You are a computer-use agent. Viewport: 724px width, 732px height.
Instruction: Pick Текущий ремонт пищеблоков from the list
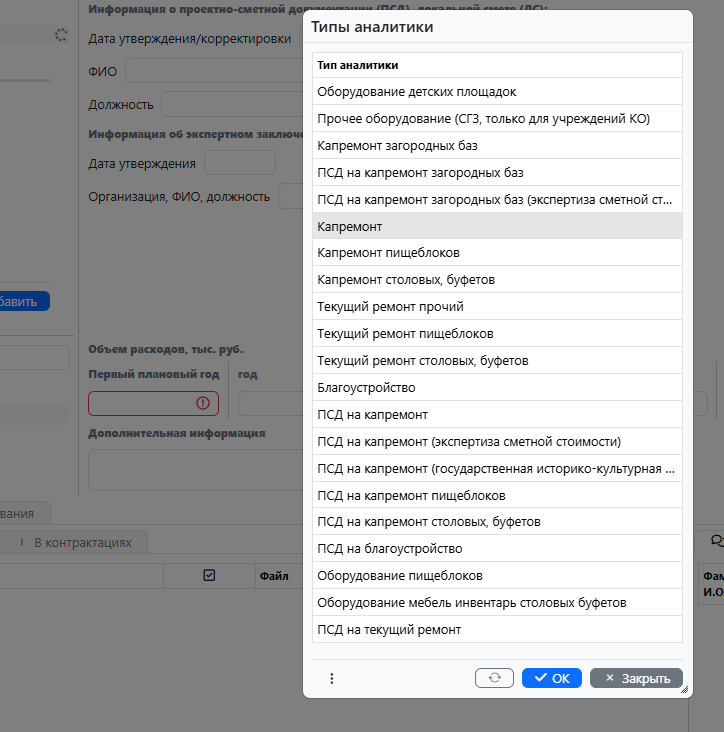(x=497, y=334)
